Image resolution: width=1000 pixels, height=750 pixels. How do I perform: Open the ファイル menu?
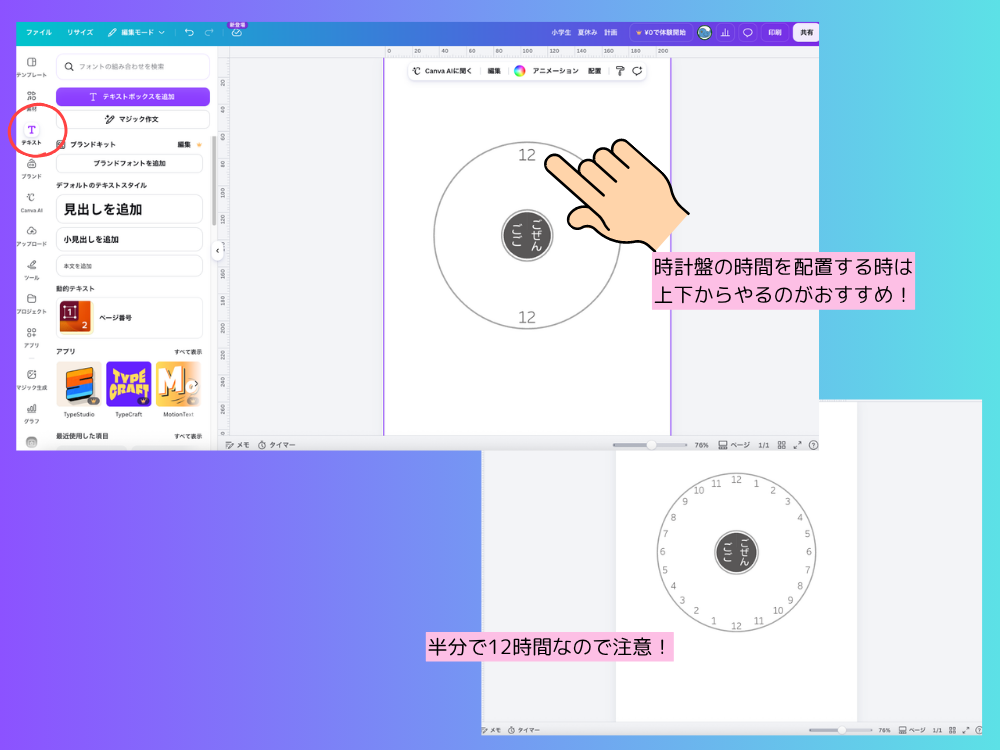[x=39, y=33]
